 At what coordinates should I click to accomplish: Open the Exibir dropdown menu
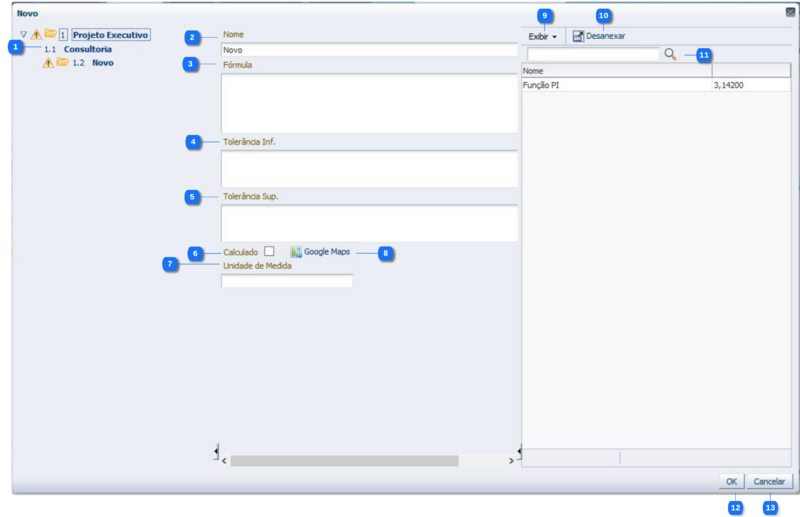pos(542,36)
